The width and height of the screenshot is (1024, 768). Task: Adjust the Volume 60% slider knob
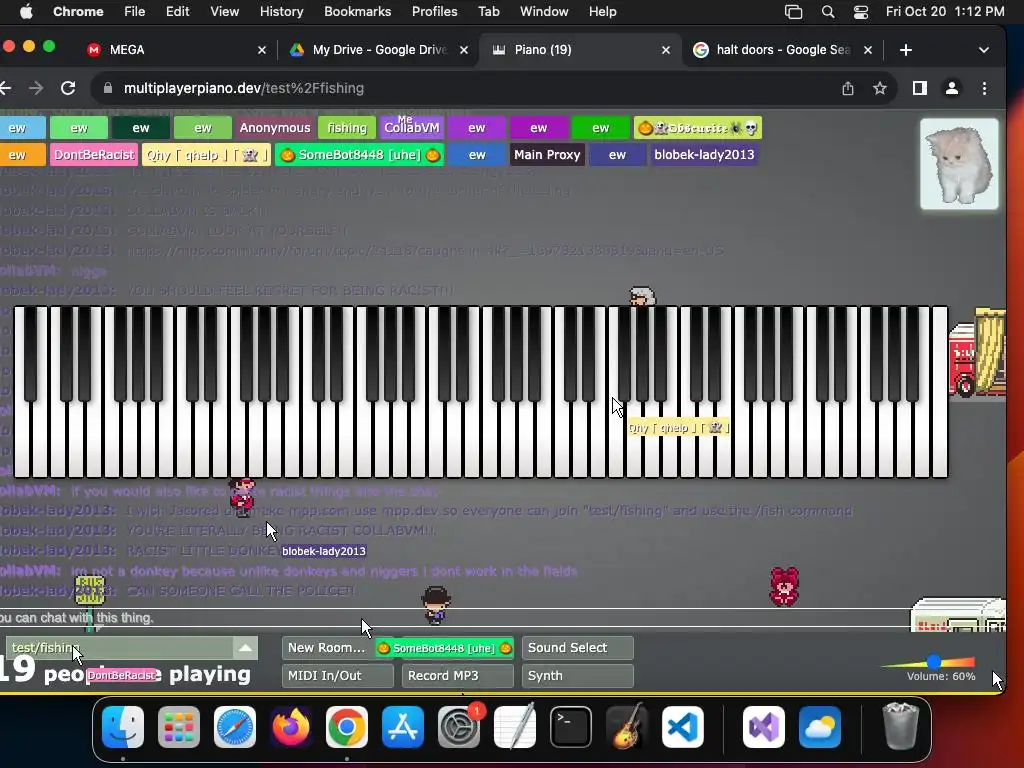coord(934,662)
